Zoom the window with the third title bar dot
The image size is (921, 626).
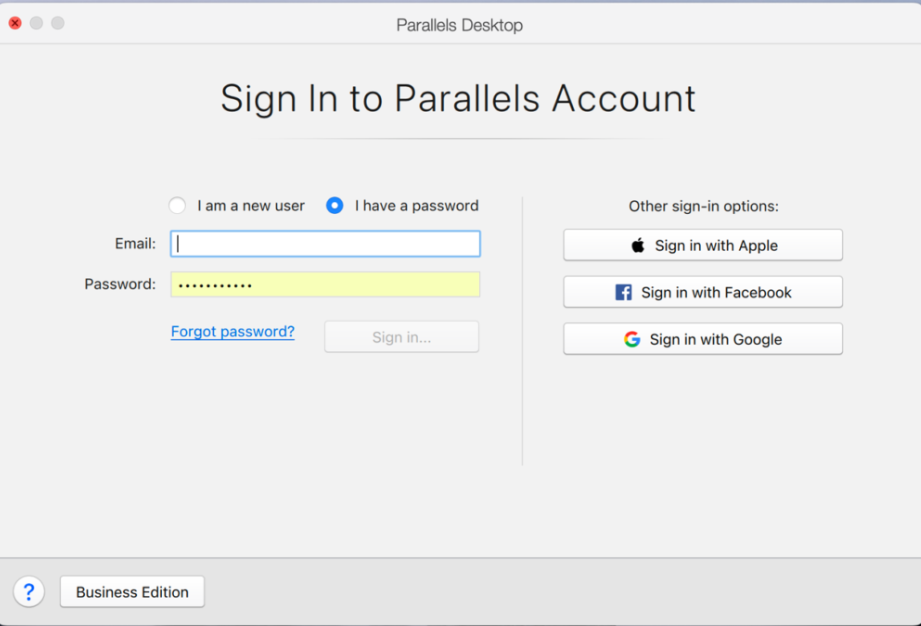pyautogui.click(x=58, y=23)
